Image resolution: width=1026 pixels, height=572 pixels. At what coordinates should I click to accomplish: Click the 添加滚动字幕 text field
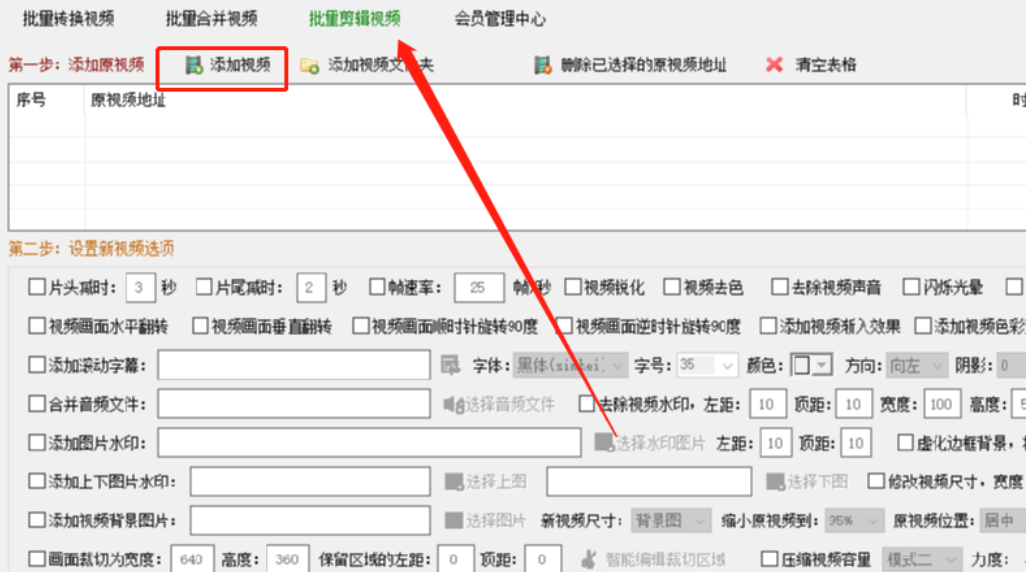tap(294, 365)
